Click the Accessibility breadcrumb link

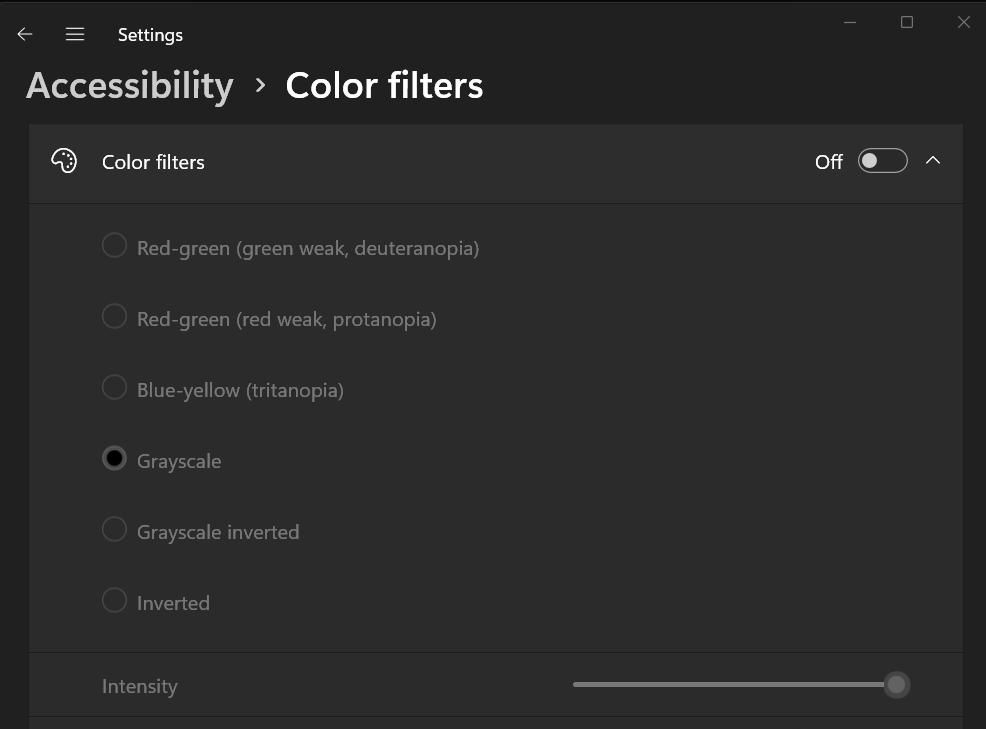(129, 86)
